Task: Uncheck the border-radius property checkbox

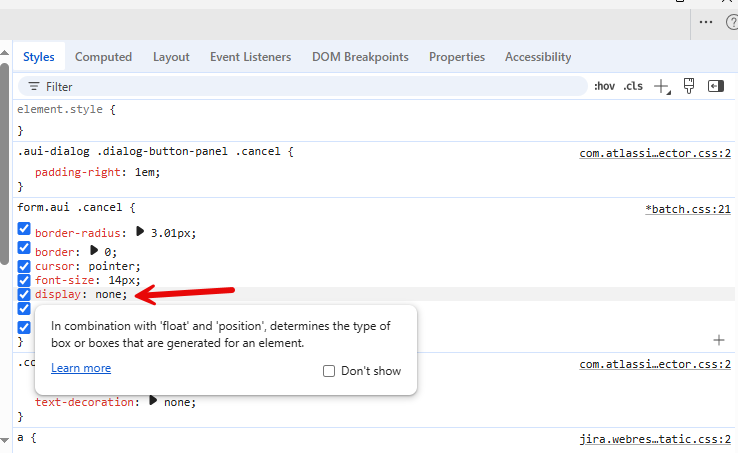Action: coord(24,229)
